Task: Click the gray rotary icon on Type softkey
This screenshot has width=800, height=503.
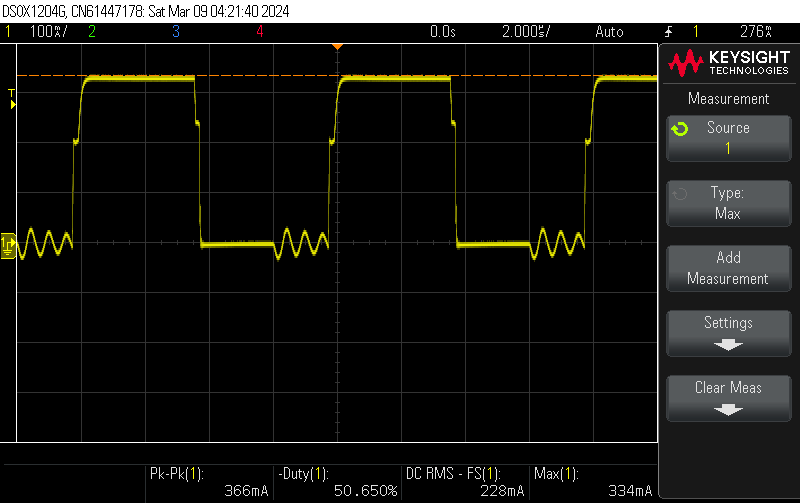Action: pos(680,194)
